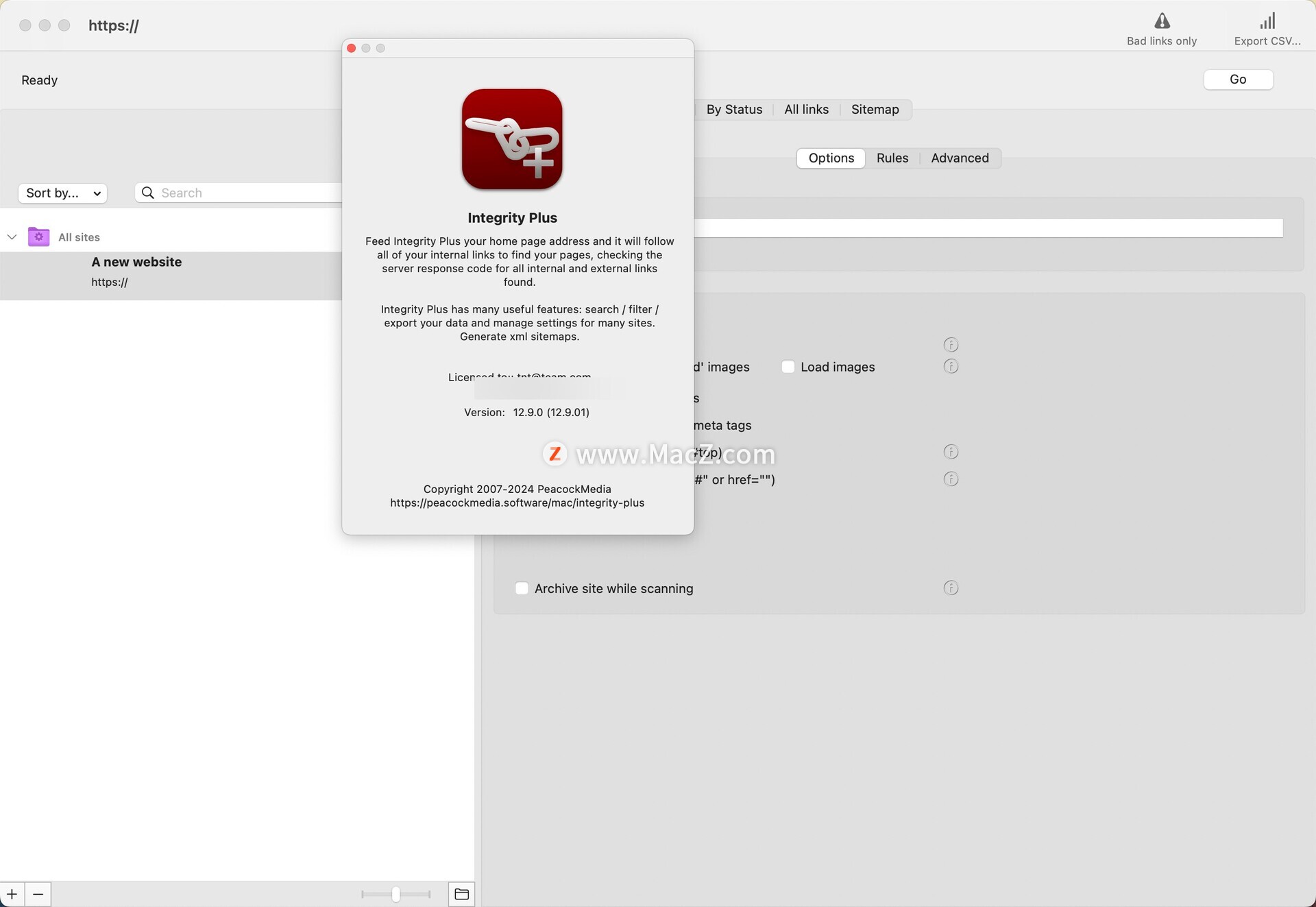Collapse the All sites tree group
1316x907 pixels.
coord(12,237)
